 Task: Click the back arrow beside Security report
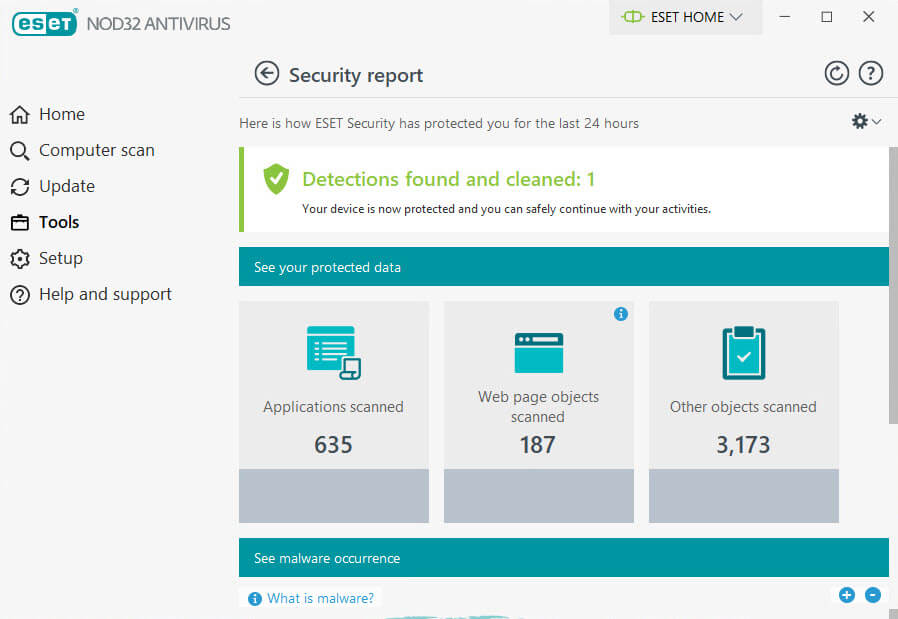(x=266, y=73)
